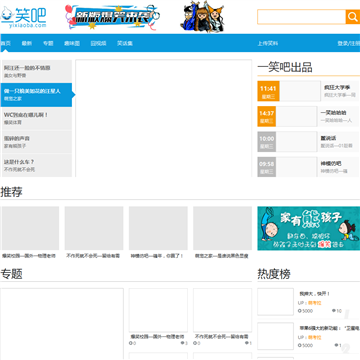Open second 热度榜 thumbnail 苹果6
Screen dimensions: 360x360
[x=275, y=336]
